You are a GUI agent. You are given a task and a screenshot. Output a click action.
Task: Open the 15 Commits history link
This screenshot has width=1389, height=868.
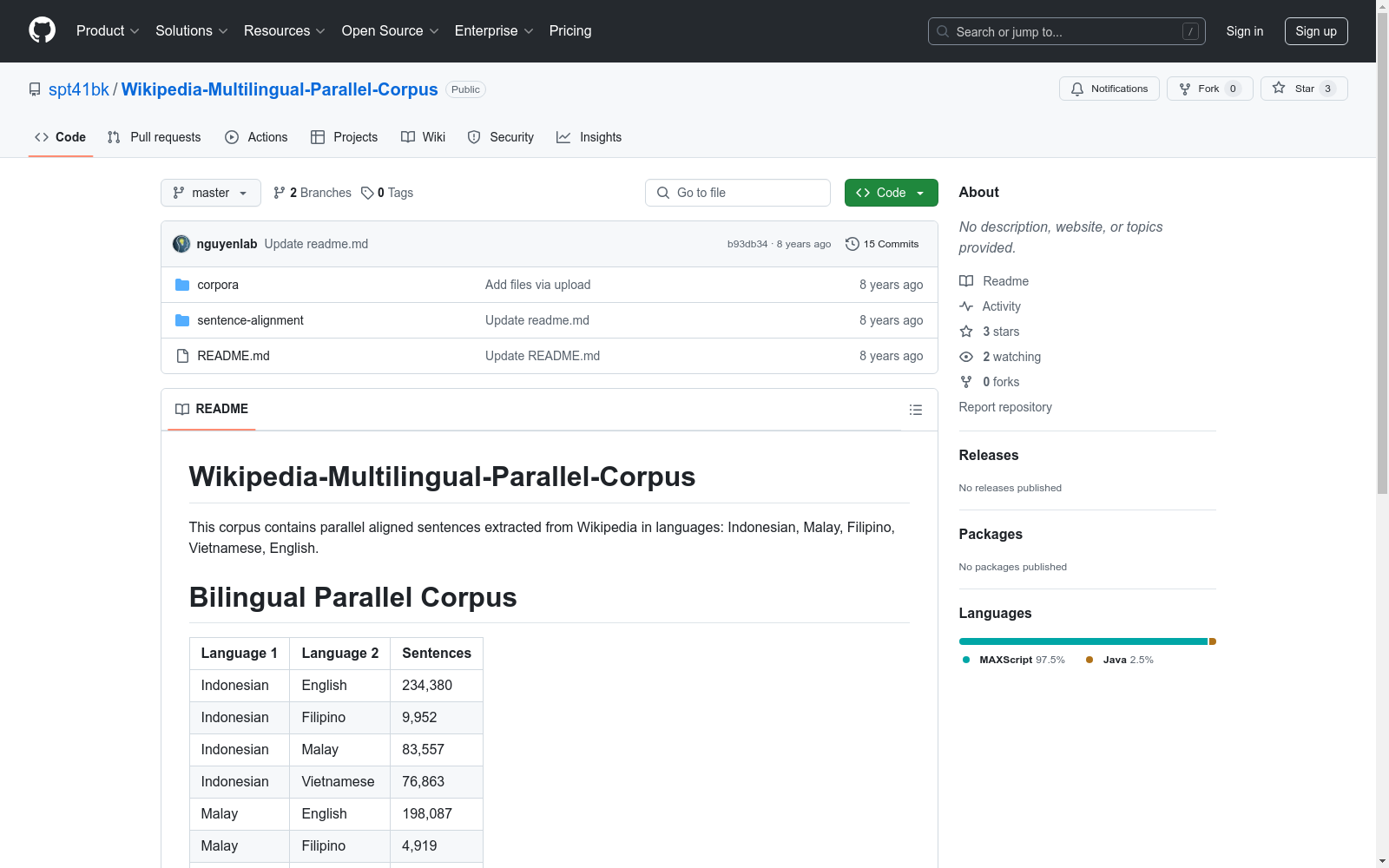click(x=882, y=244)
